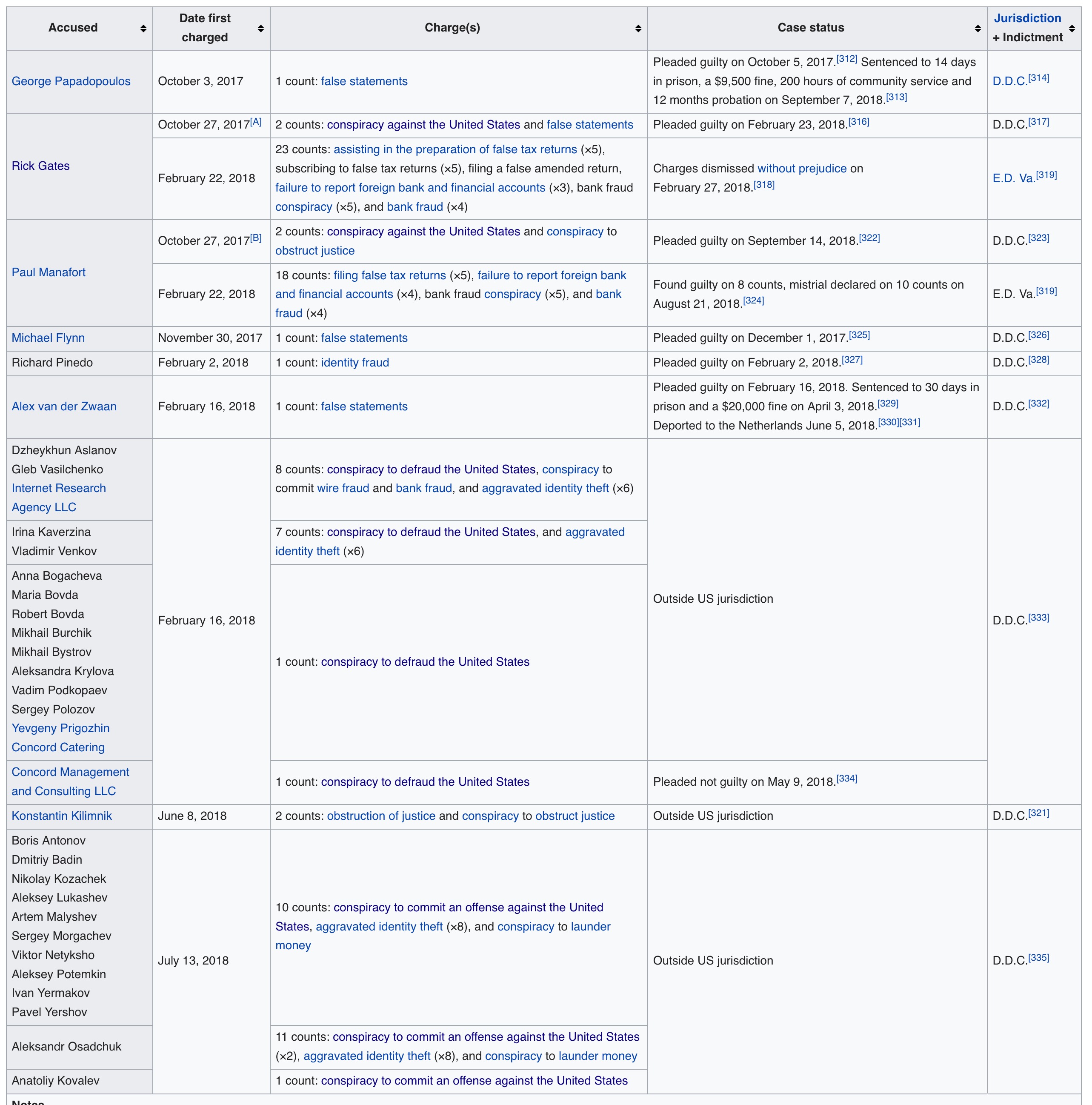Visit Alex van der Zwaan page
1092x1105 pixels.
coord(64,407)
